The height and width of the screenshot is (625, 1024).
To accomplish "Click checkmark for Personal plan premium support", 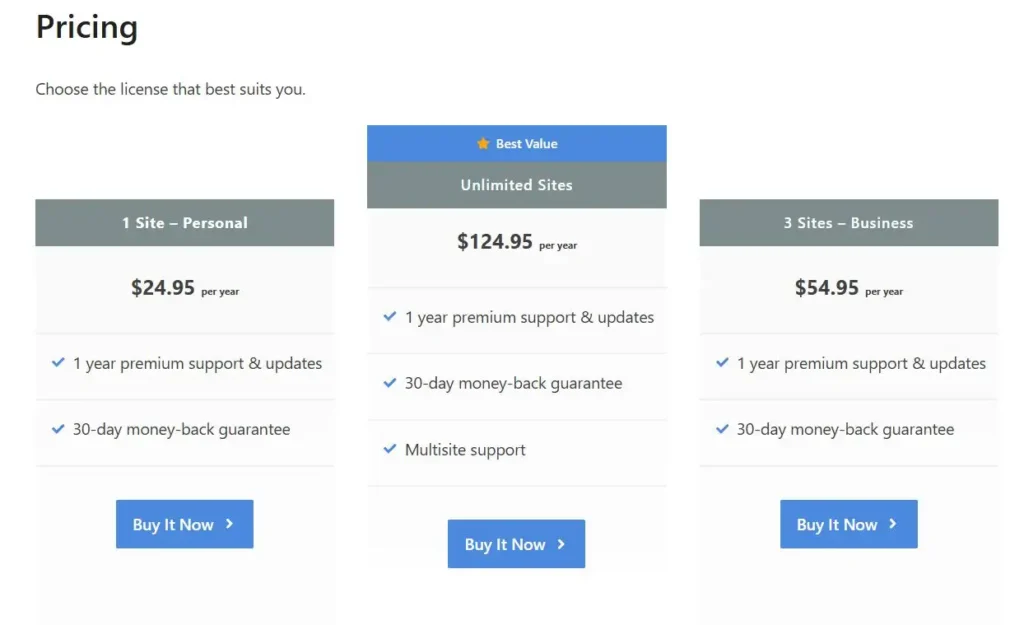I will 58,363.
